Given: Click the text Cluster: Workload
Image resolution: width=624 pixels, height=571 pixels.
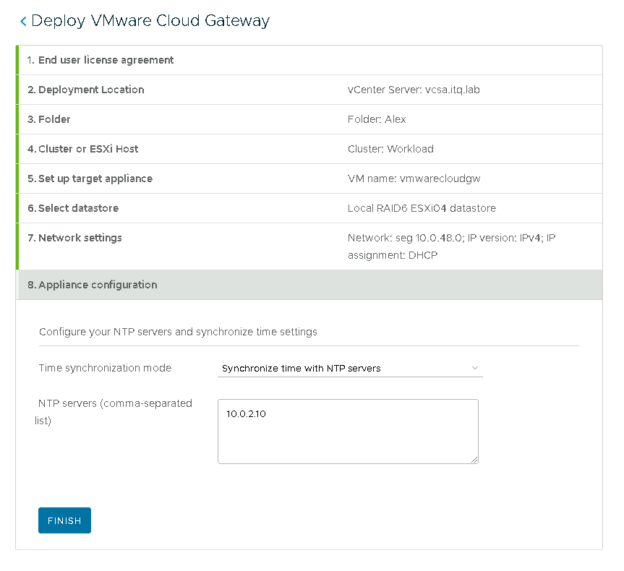Looking at the screenshot, I should (x=390, y=149).
